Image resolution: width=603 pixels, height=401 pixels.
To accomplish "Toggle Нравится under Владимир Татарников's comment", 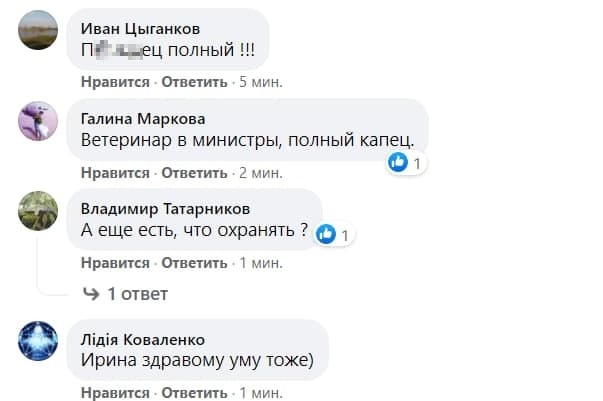I will (115, 264).
